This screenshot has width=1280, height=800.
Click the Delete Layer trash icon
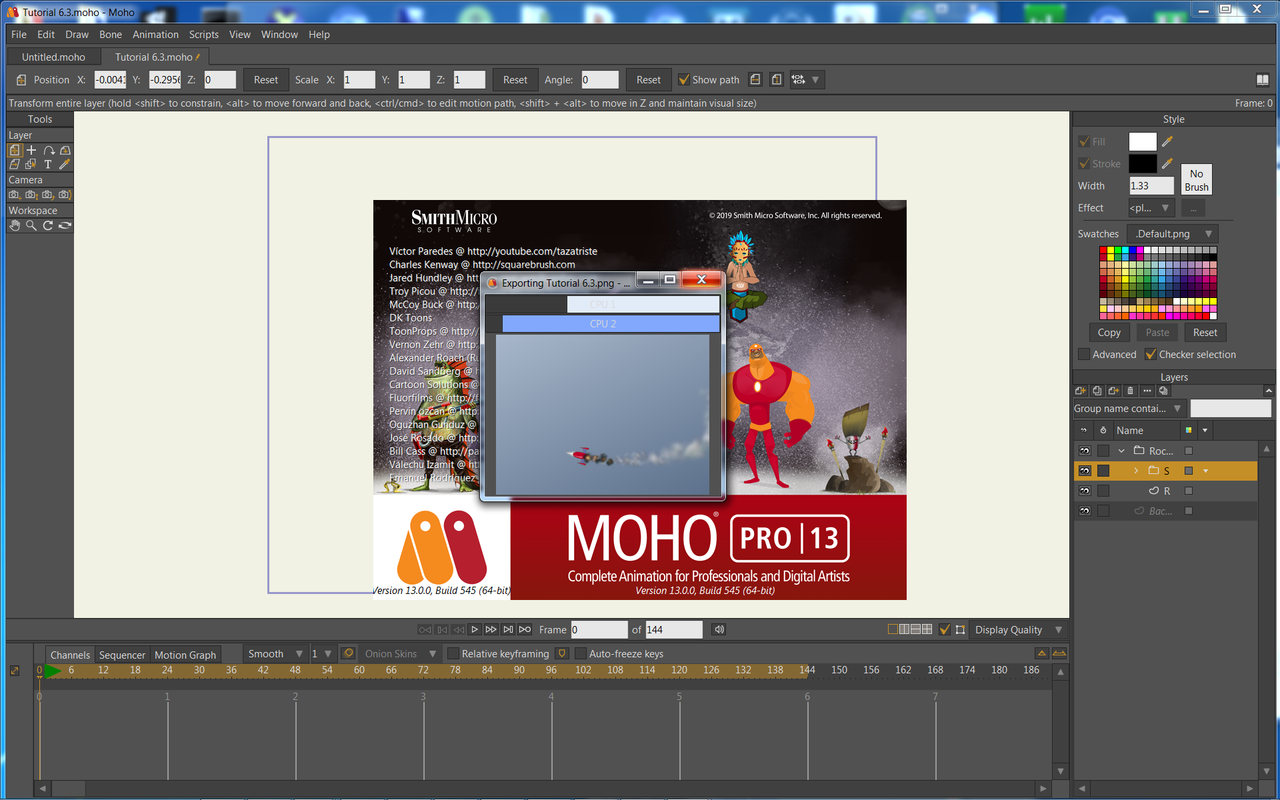click(1130, 390)
